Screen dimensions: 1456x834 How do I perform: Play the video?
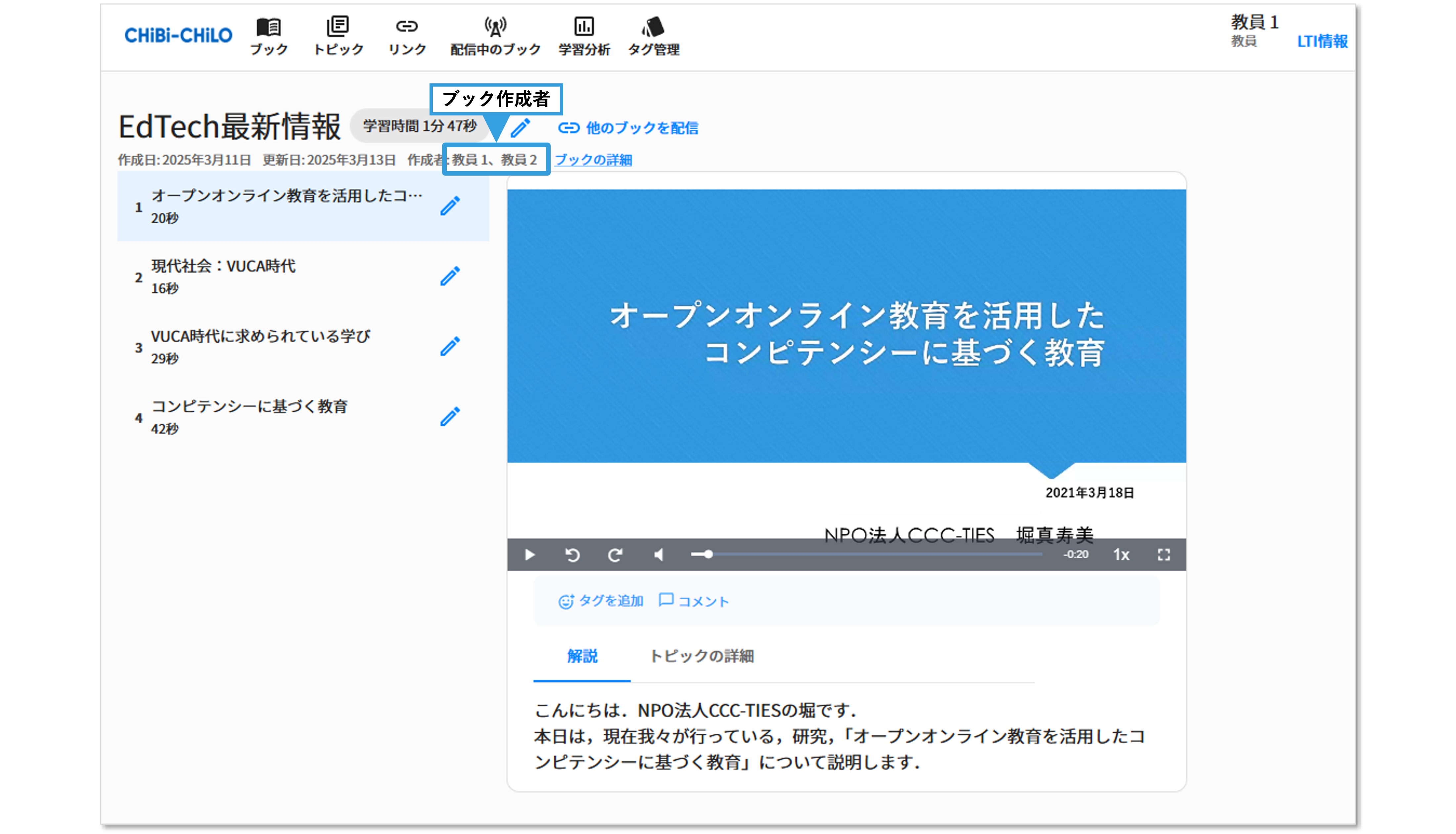[x=529, y=554]
